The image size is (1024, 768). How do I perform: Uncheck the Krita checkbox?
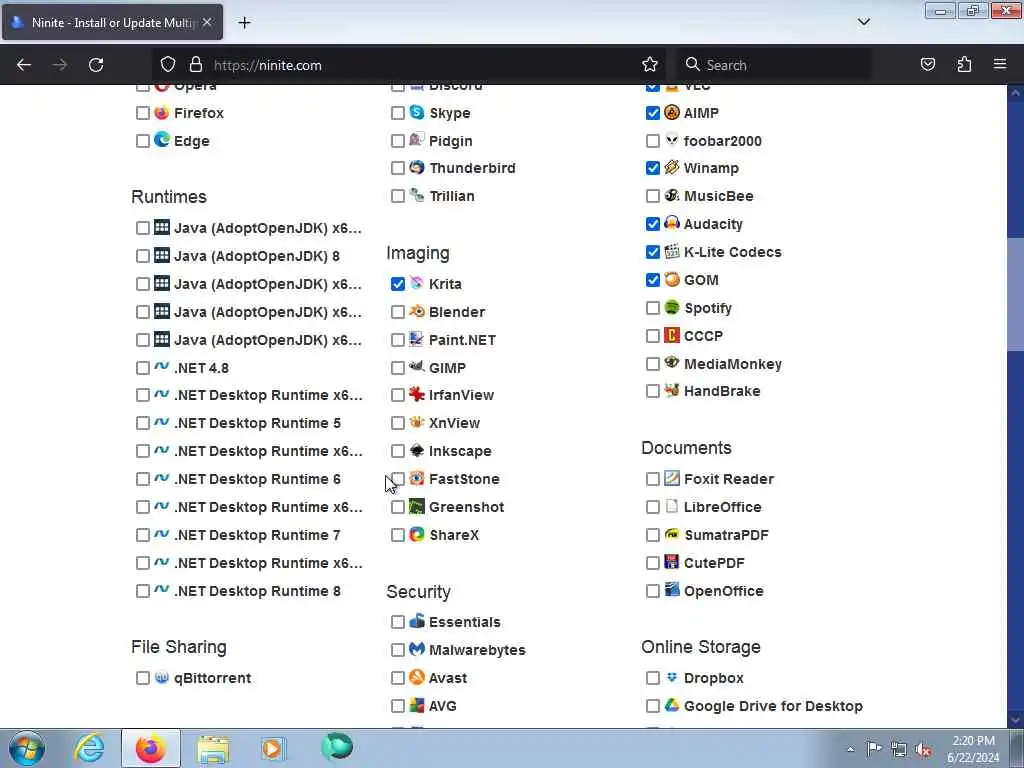pos(398,283)
